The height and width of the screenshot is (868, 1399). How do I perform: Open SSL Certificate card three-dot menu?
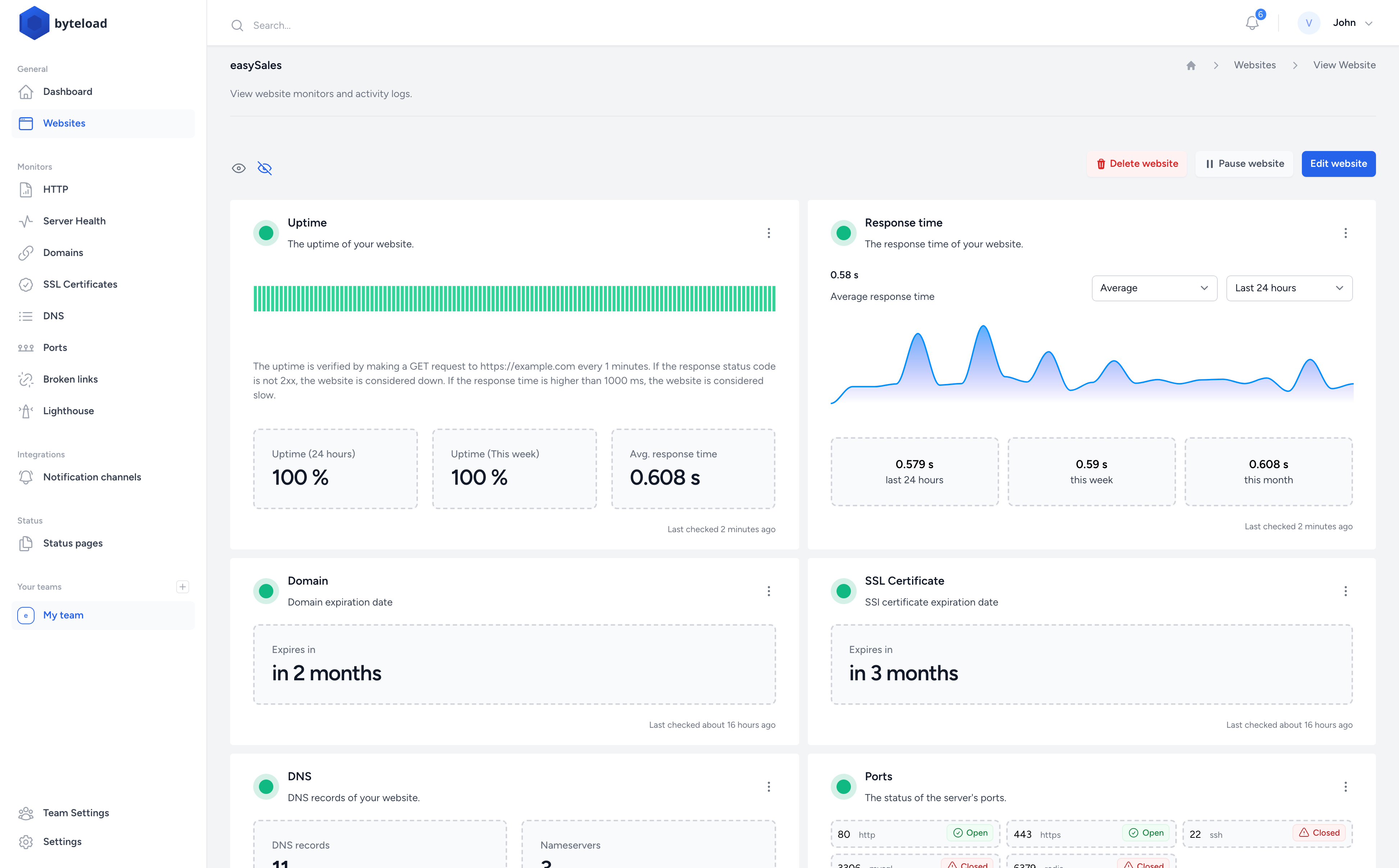[1345, 591]
